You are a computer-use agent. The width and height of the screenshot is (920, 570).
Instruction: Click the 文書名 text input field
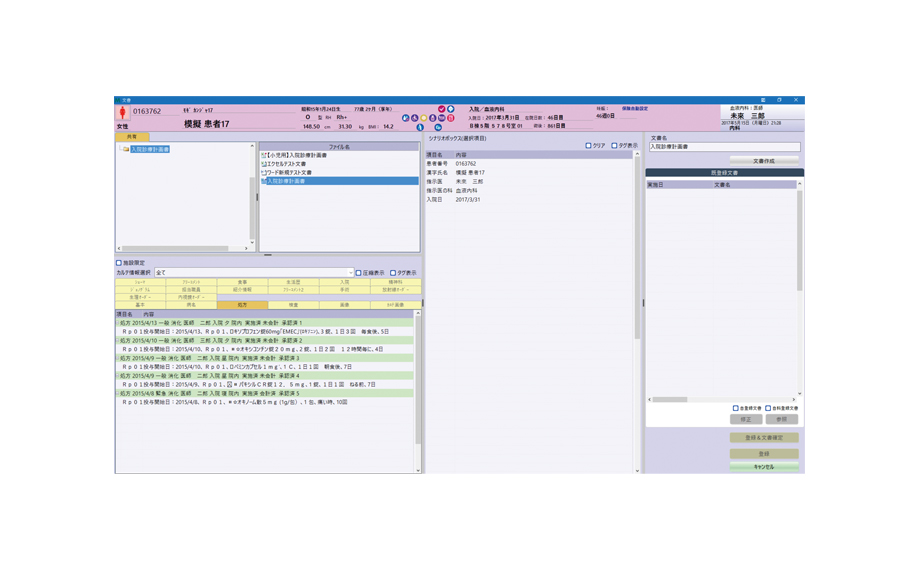click(x=724, y=147)
